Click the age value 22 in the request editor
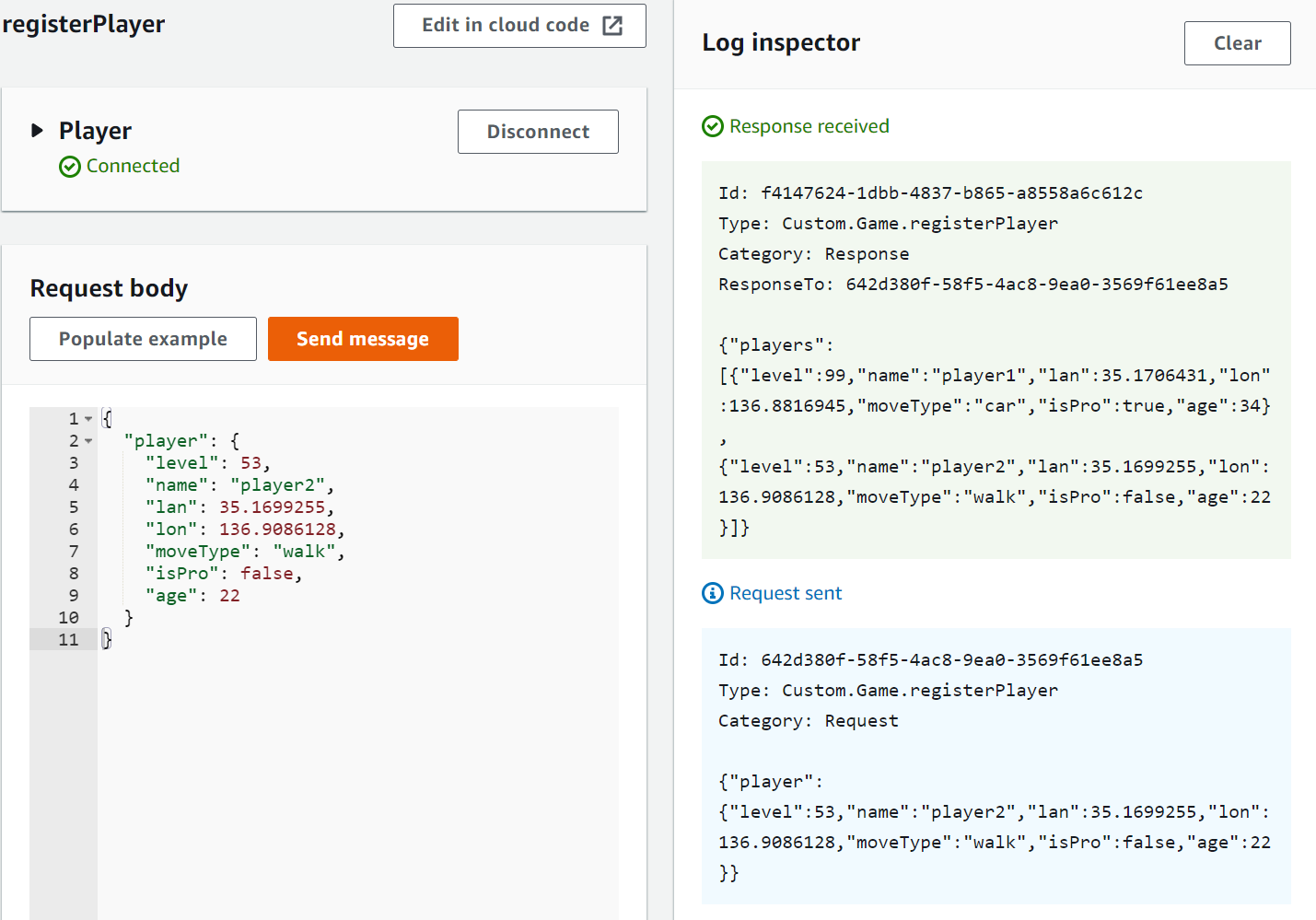 point(229,596)
